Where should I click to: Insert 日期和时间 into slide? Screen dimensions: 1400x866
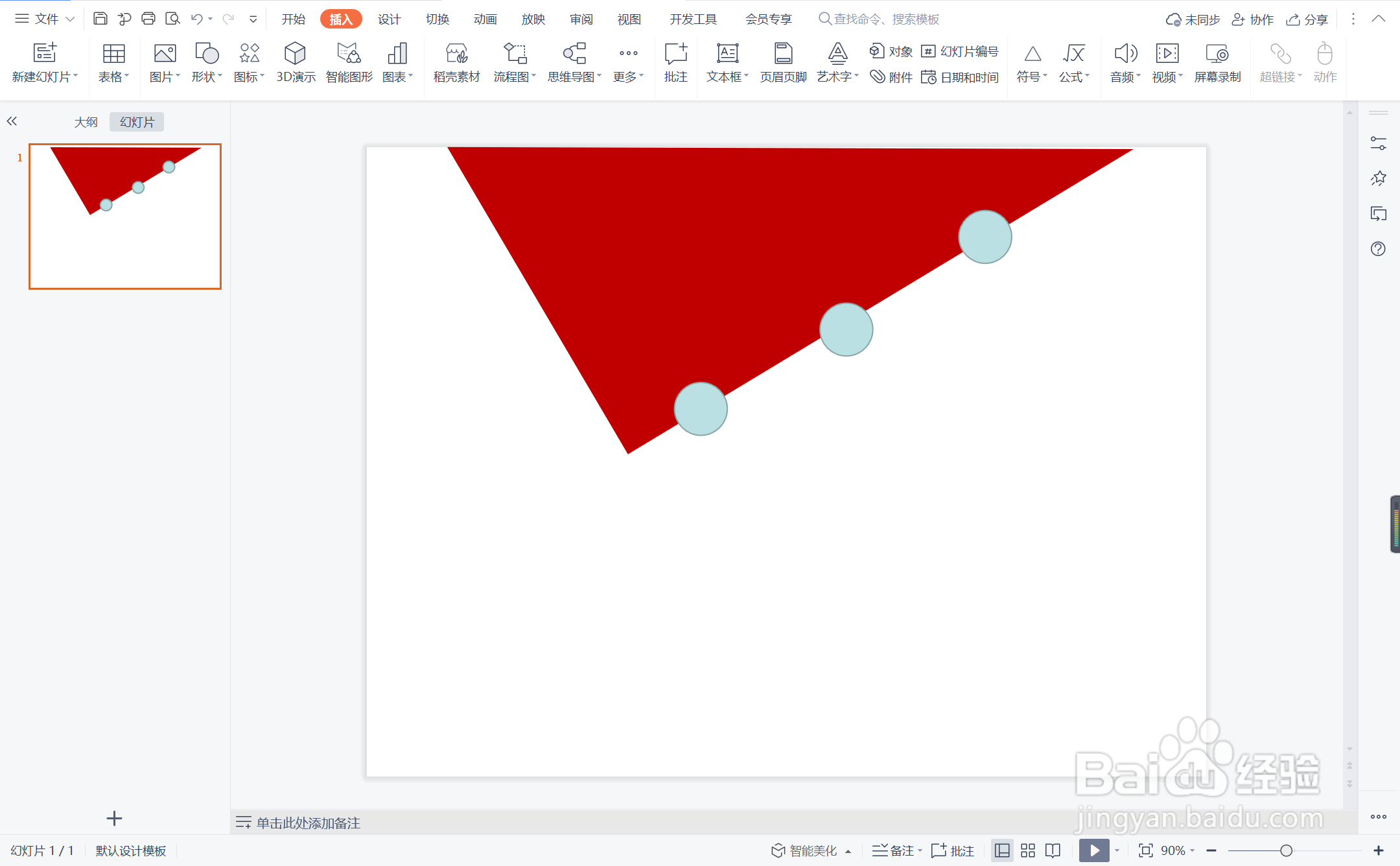coord(961,77)
